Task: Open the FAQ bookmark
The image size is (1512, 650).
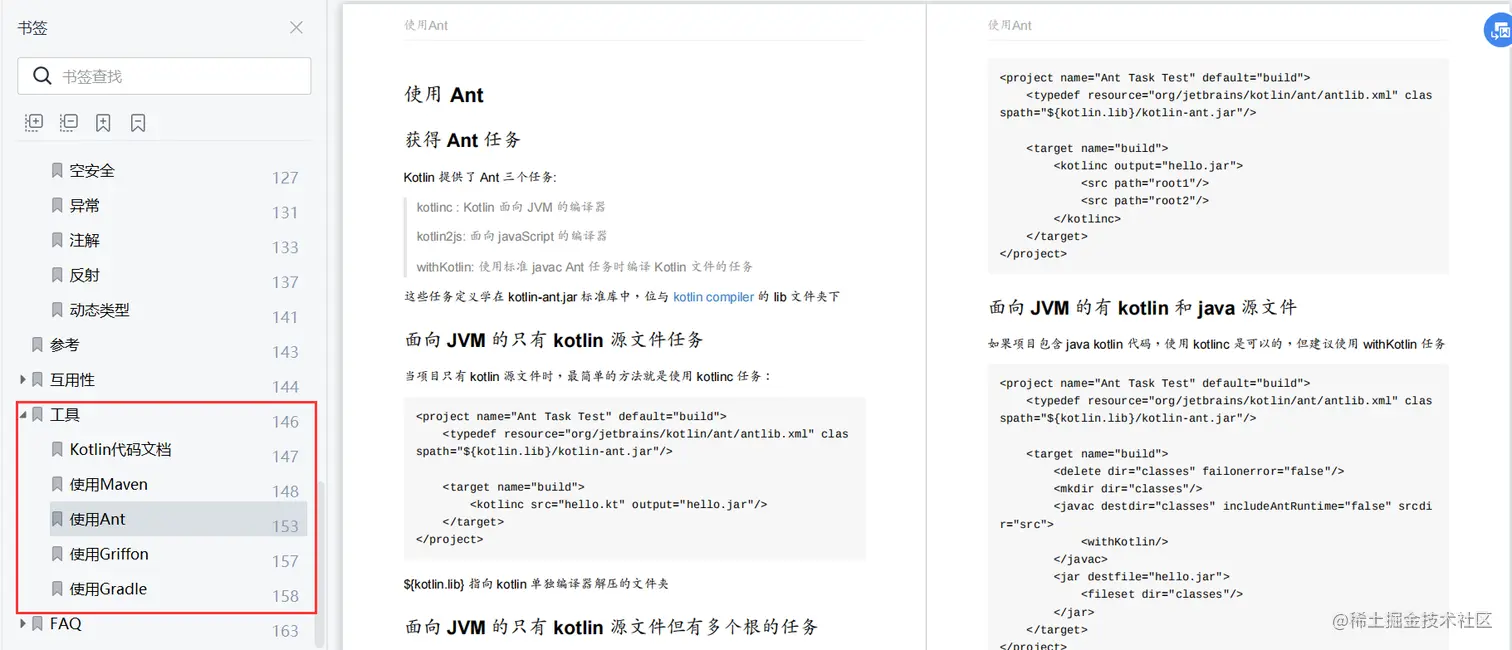Action: click(65, 624)
